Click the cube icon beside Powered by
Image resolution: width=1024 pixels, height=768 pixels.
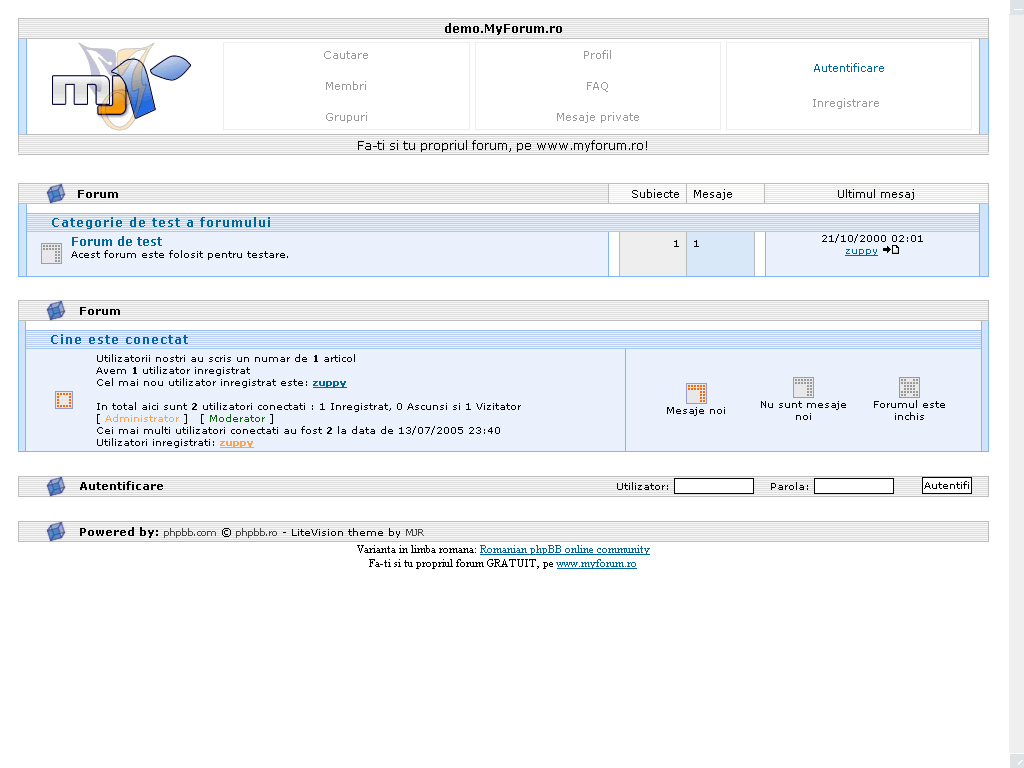pos(56,532)
